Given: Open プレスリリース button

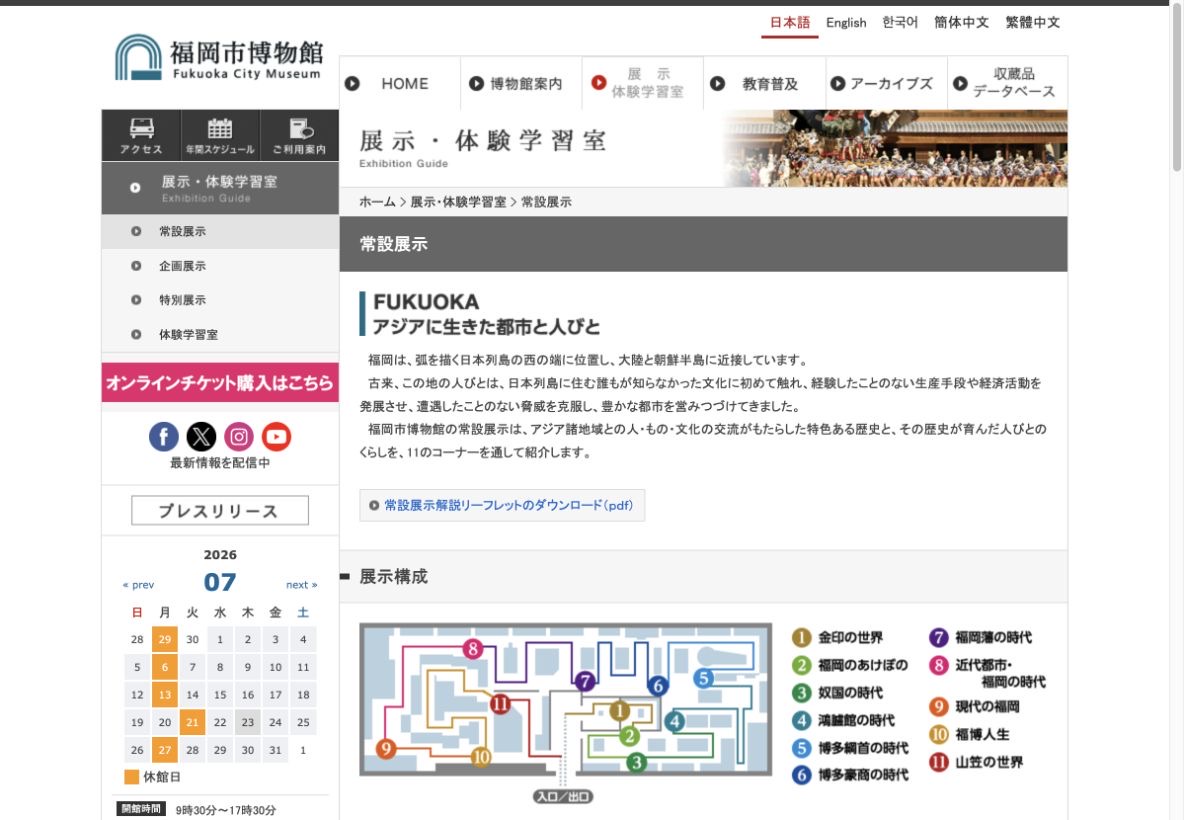Looking at the screenshot, I should point(220,510).
